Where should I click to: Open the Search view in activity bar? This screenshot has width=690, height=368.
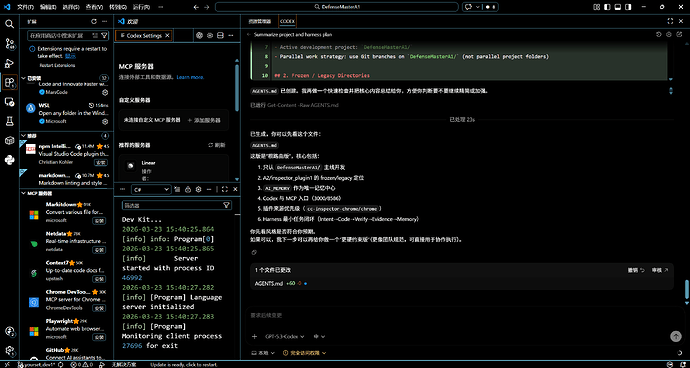(9, 23)
